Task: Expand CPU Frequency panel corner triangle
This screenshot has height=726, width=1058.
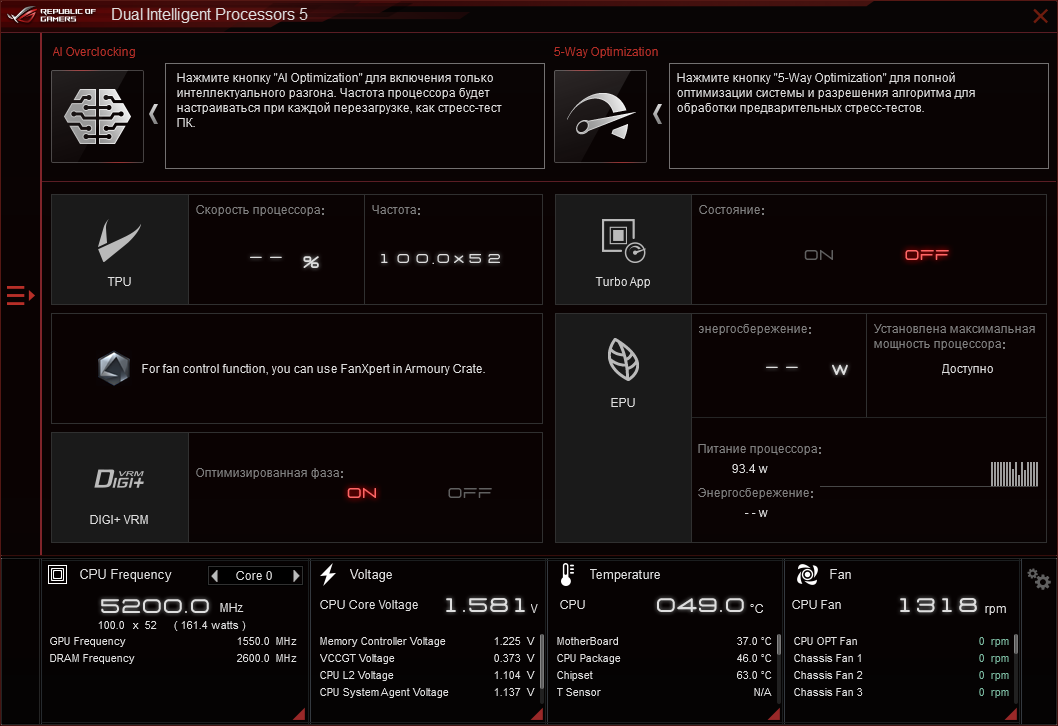Action: pos(299,714)
